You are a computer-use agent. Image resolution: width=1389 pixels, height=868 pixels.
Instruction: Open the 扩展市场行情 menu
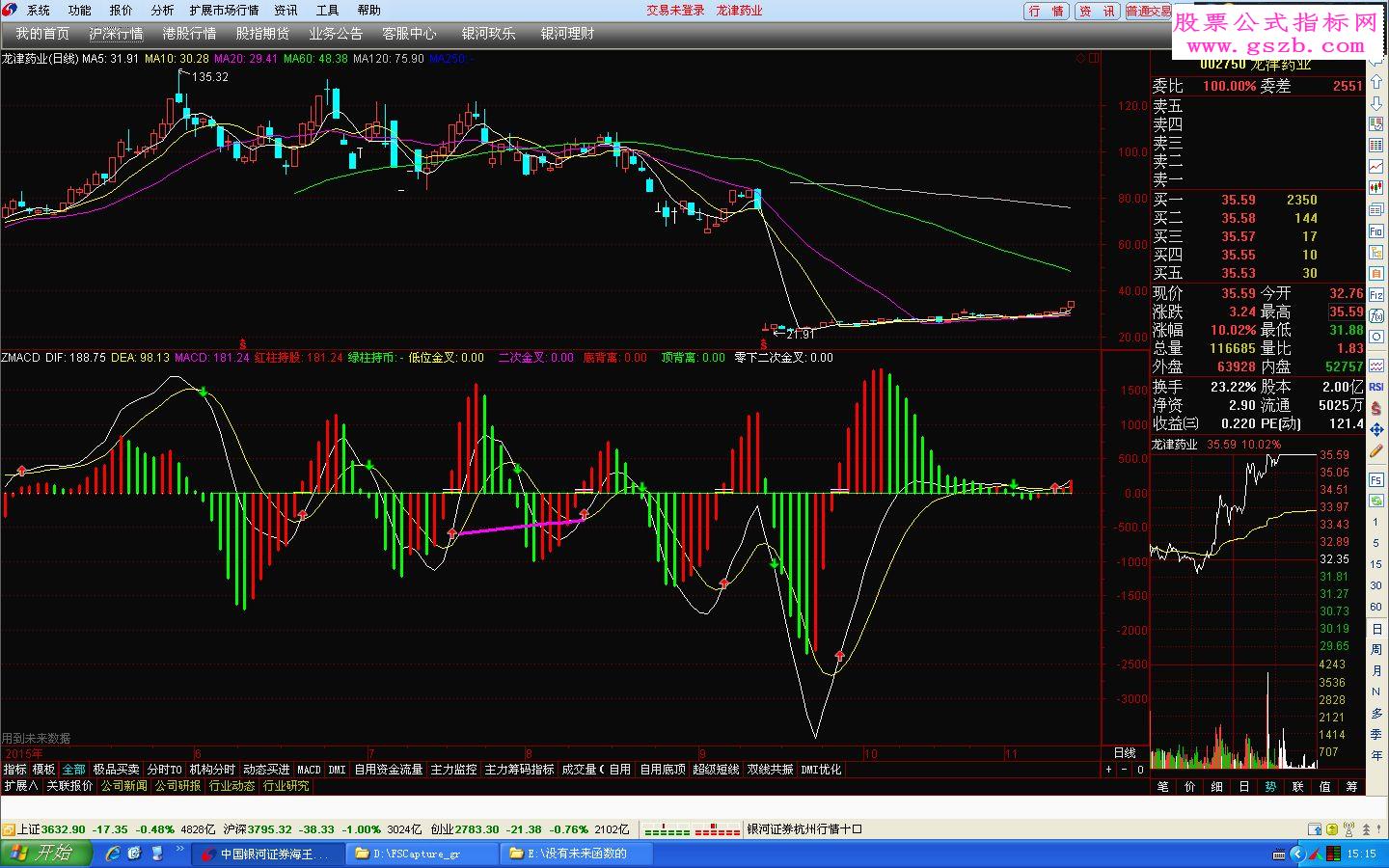225,11
